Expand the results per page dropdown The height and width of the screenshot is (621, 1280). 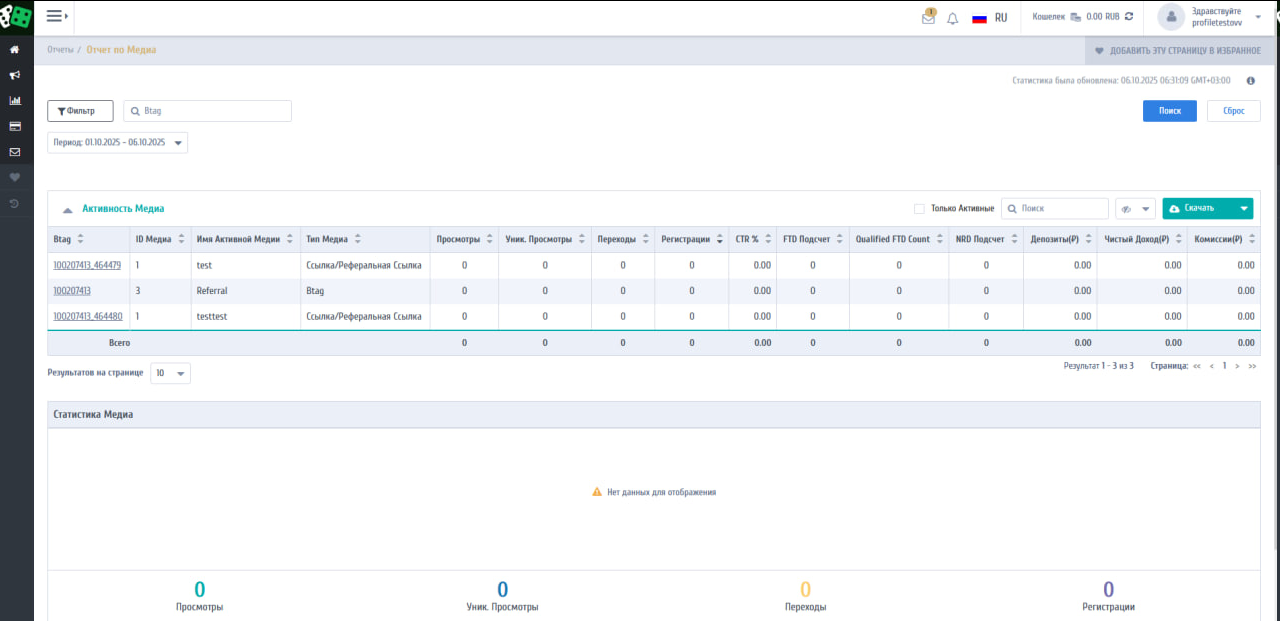pyautogui.click(x=170, y=373)
